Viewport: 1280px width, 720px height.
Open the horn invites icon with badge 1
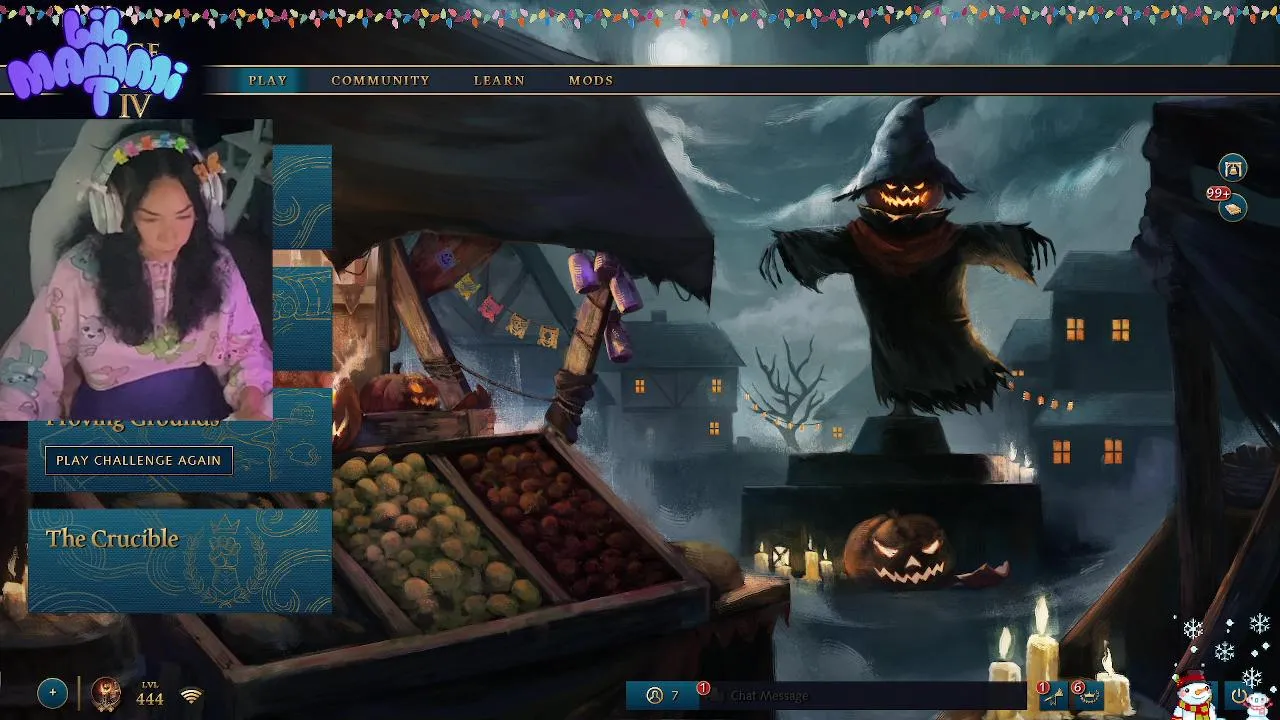(1052, 696)
